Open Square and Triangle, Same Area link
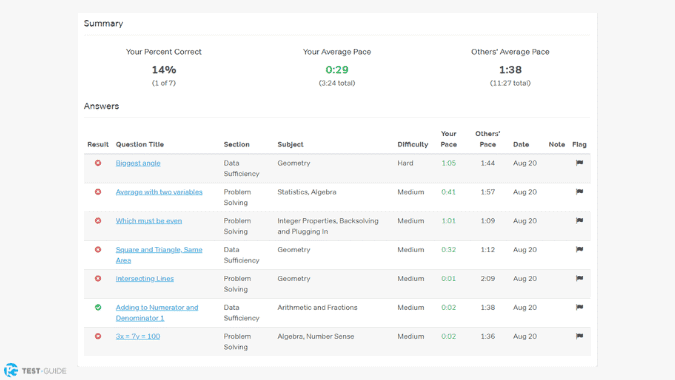This screenshot has width=675, height=380. [159, 255]
